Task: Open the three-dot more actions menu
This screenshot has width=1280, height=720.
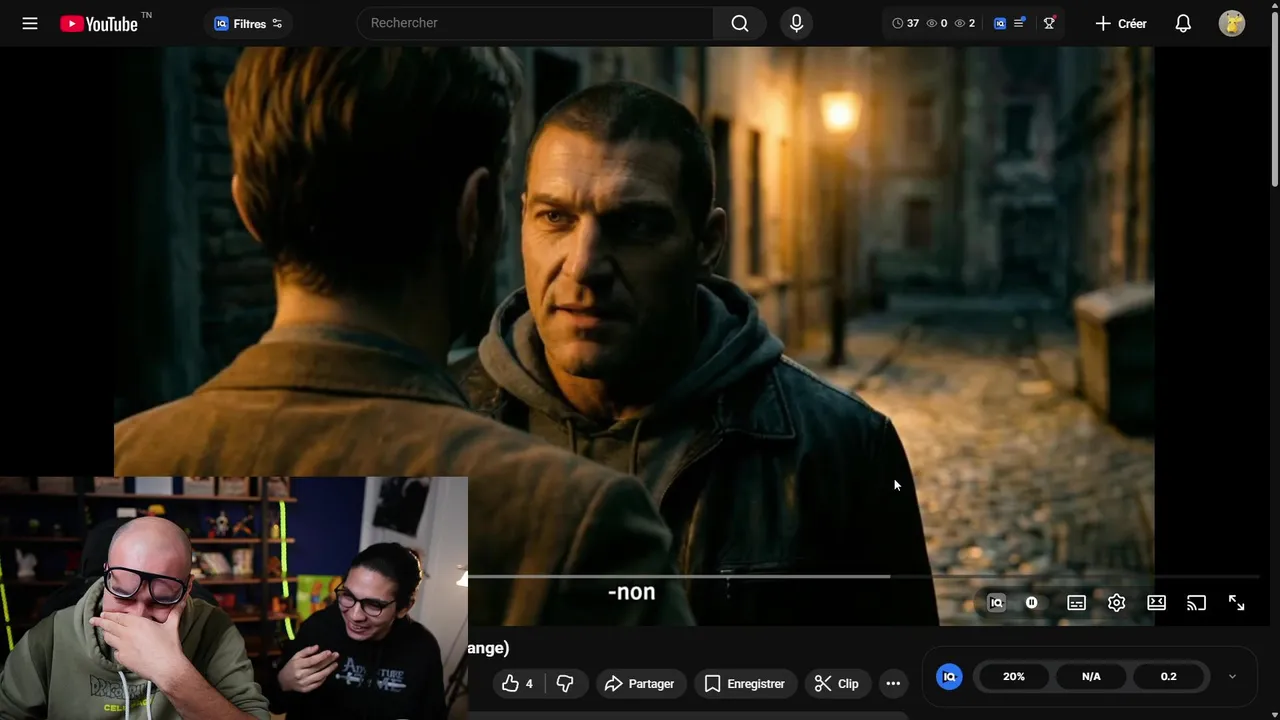Action: [893, 684]
